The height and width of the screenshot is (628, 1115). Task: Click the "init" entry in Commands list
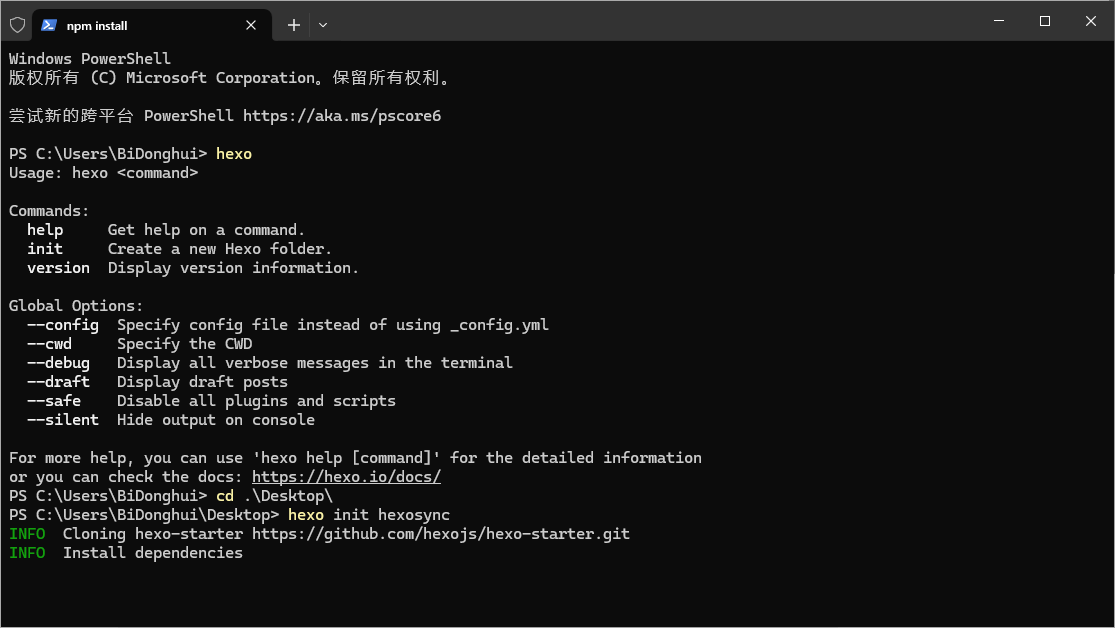(x=45, y=249)
